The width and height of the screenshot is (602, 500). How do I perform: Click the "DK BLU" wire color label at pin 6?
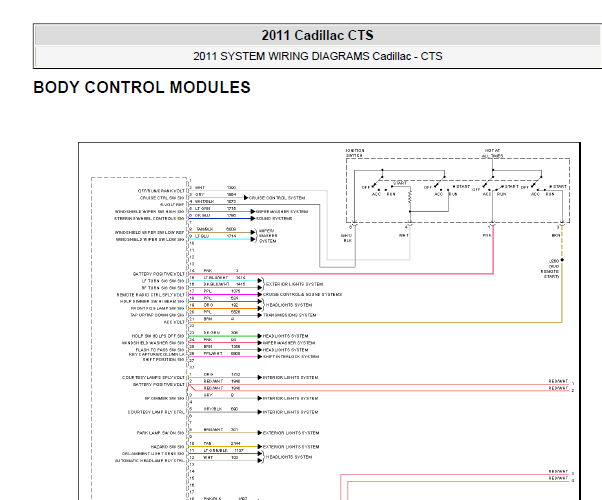pyautogui.click(x=203, y=215)
